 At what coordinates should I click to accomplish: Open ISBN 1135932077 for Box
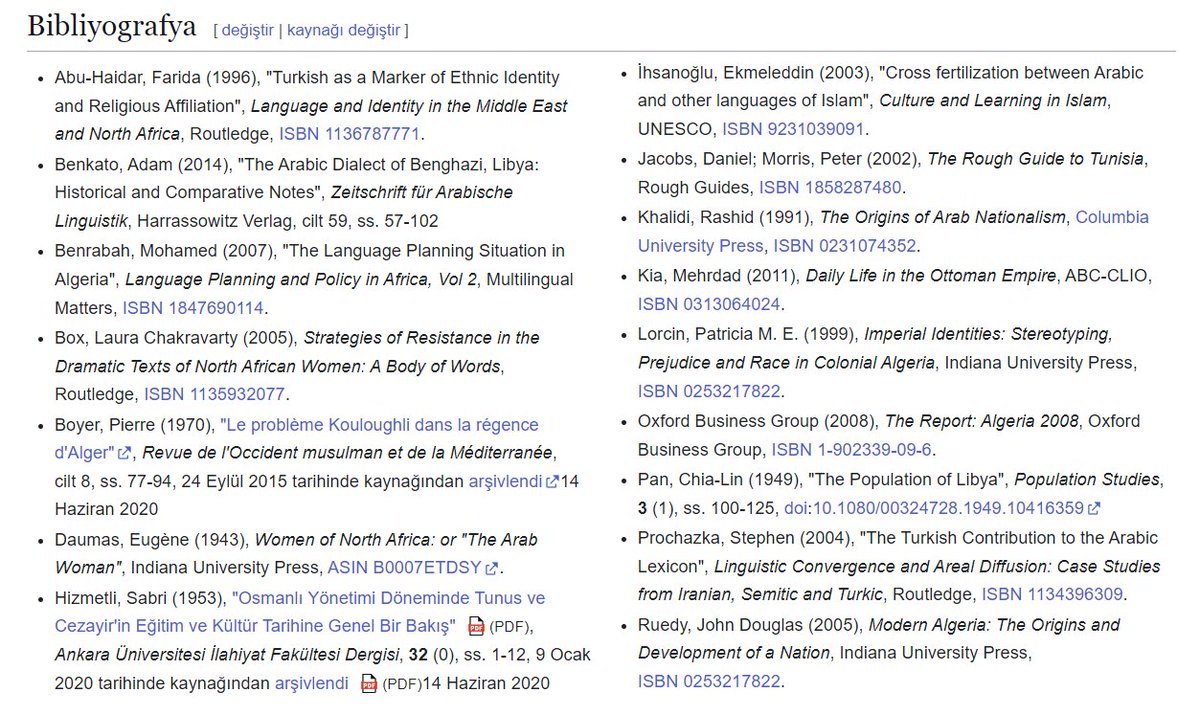coord(215,394)
